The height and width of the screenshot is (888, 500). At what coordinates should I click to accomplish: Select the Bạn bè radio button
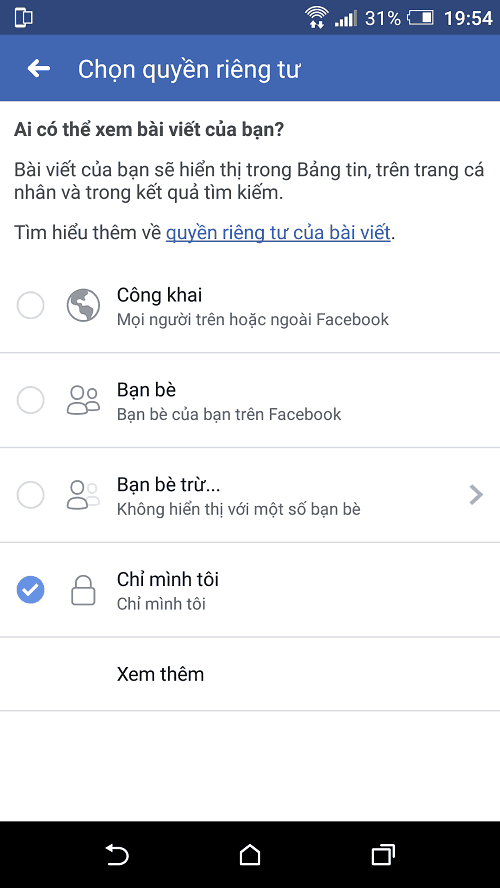tap(31, 400)
